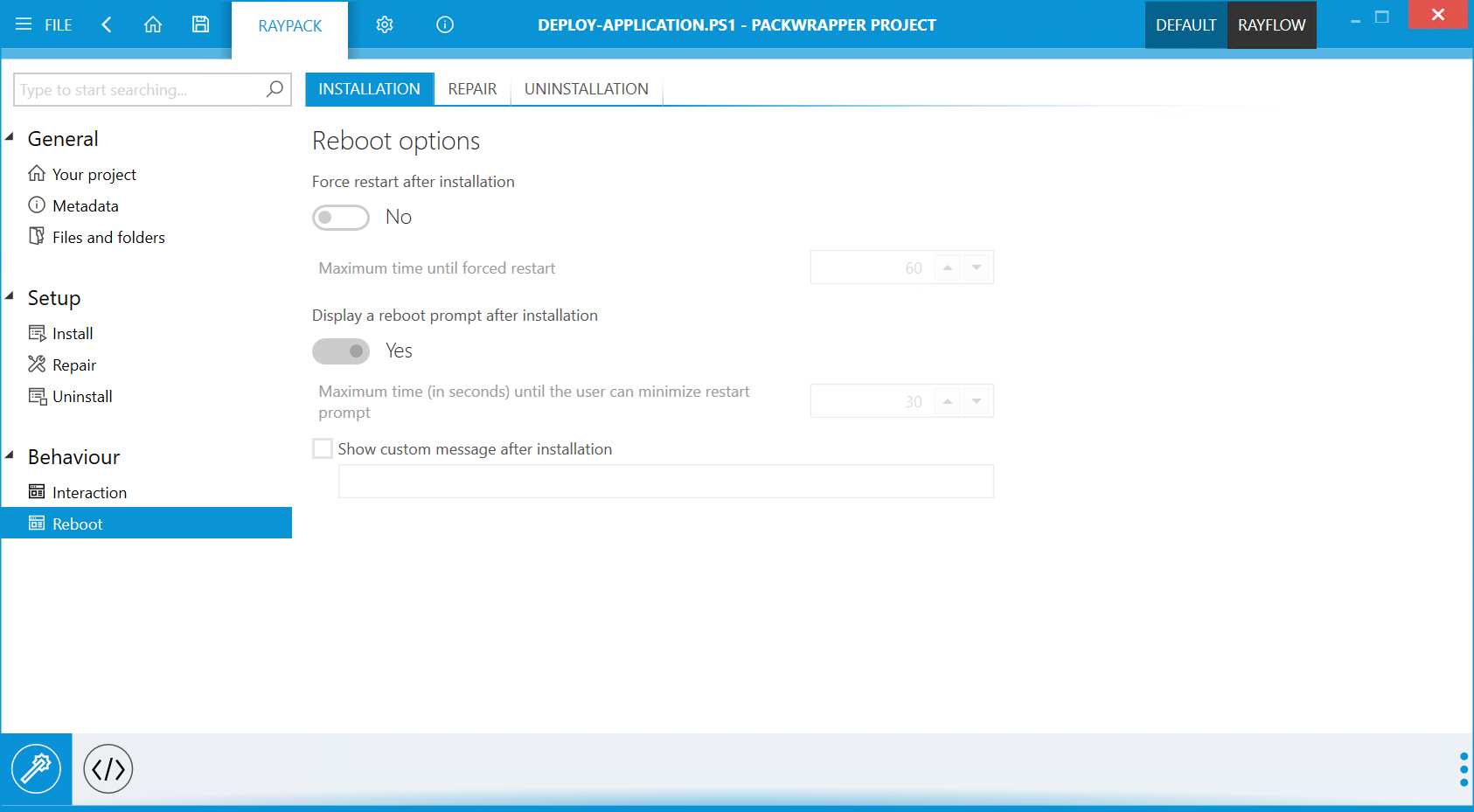Open the settings gear icon
Image resolution: width=1474 pixels, height=812 pixels.
(385, 24)
